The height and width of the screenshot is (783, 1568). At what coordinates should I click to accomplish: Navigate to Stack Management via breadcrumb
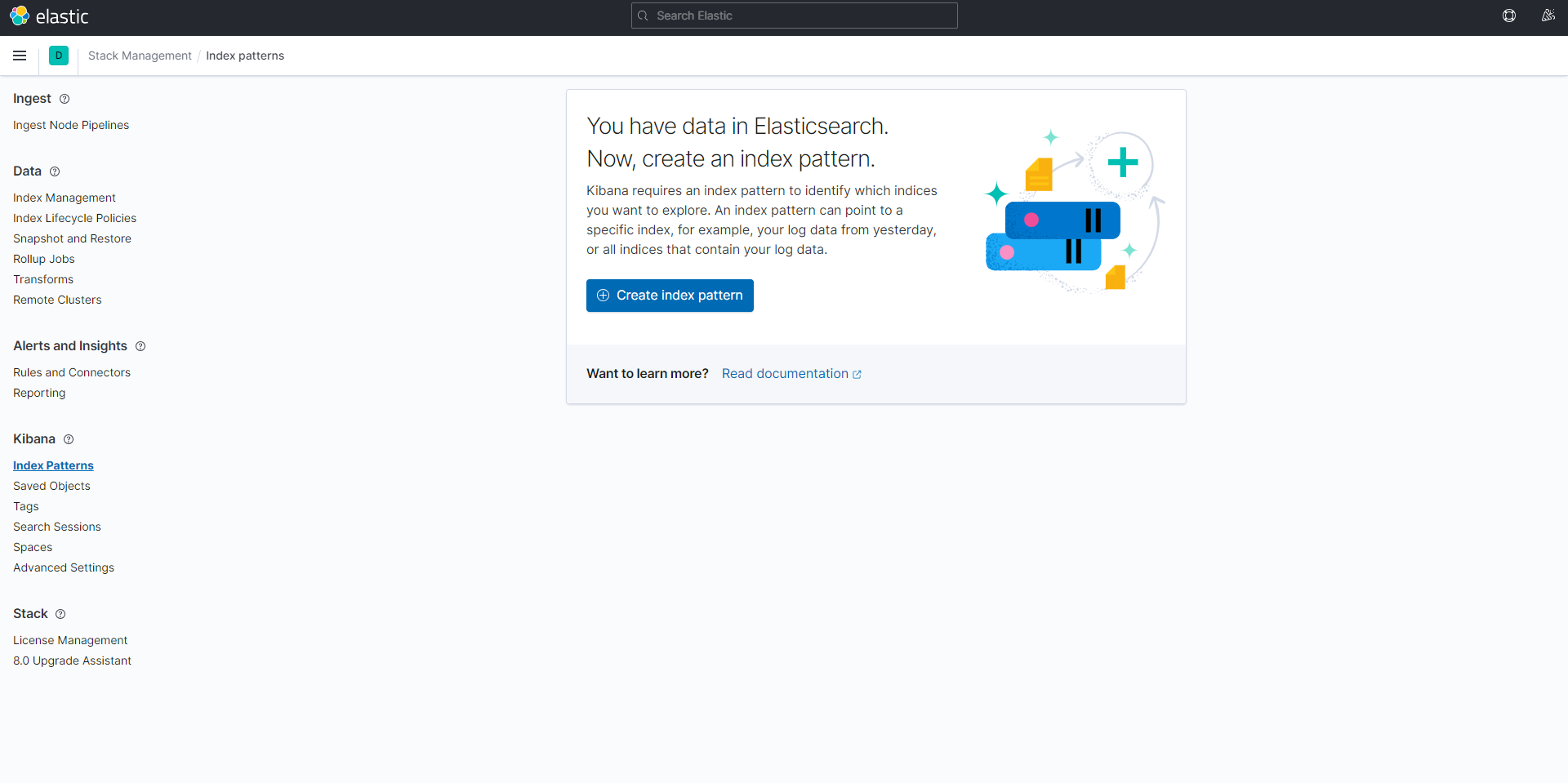(139, 56)
